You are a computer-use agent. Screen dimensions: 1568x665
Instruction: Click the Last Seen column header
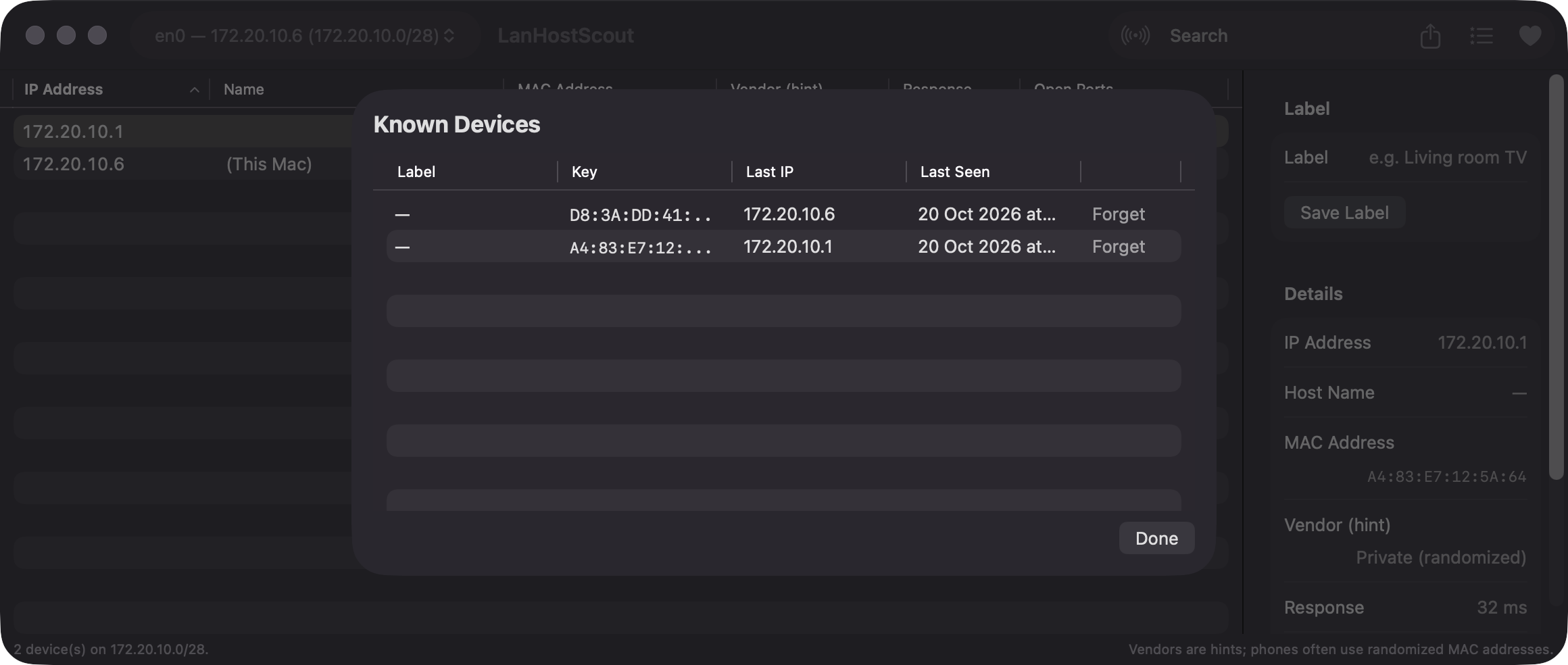pyautogui.click(x=954, y=172)
